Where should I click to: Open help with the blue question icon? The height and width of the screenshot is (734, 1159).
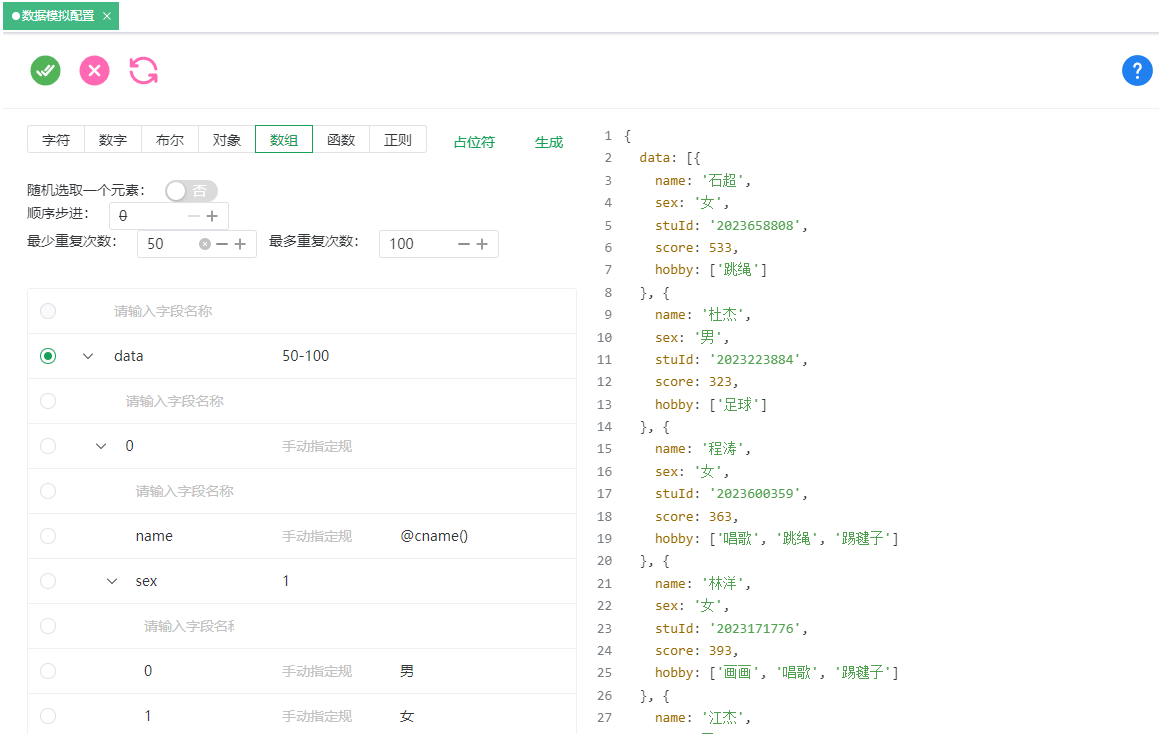click(x=1137, y=71)
